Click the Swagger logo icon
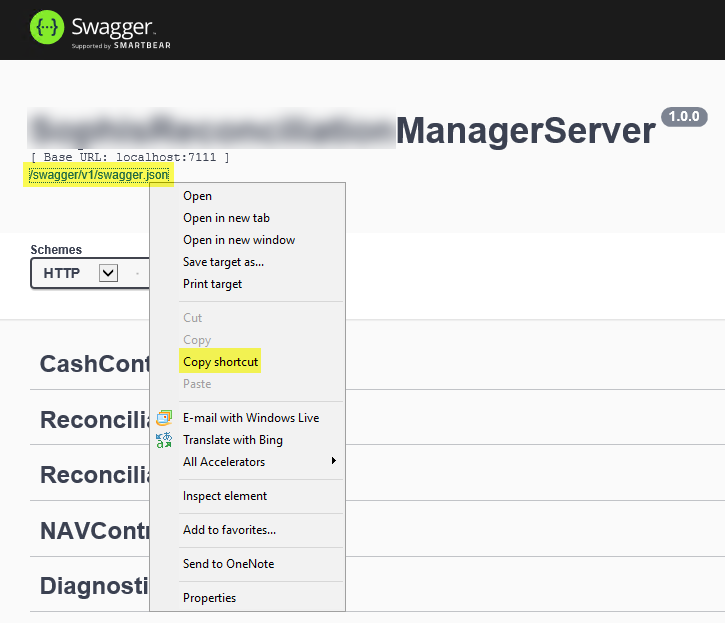725x623 pixels. tap(47, 27)
